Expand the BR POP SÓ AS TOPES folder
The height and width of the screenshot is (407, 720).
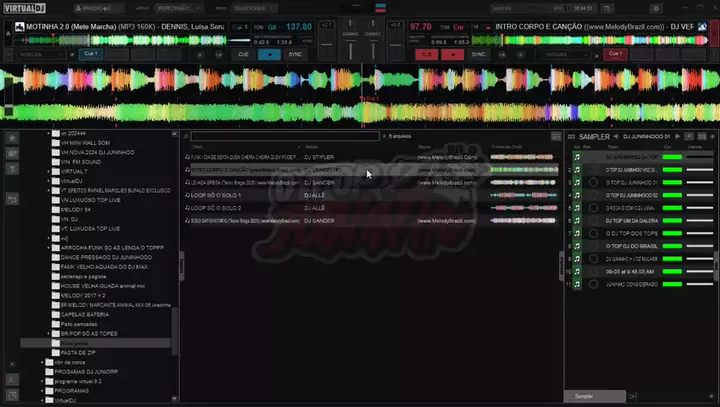point(49,334)
